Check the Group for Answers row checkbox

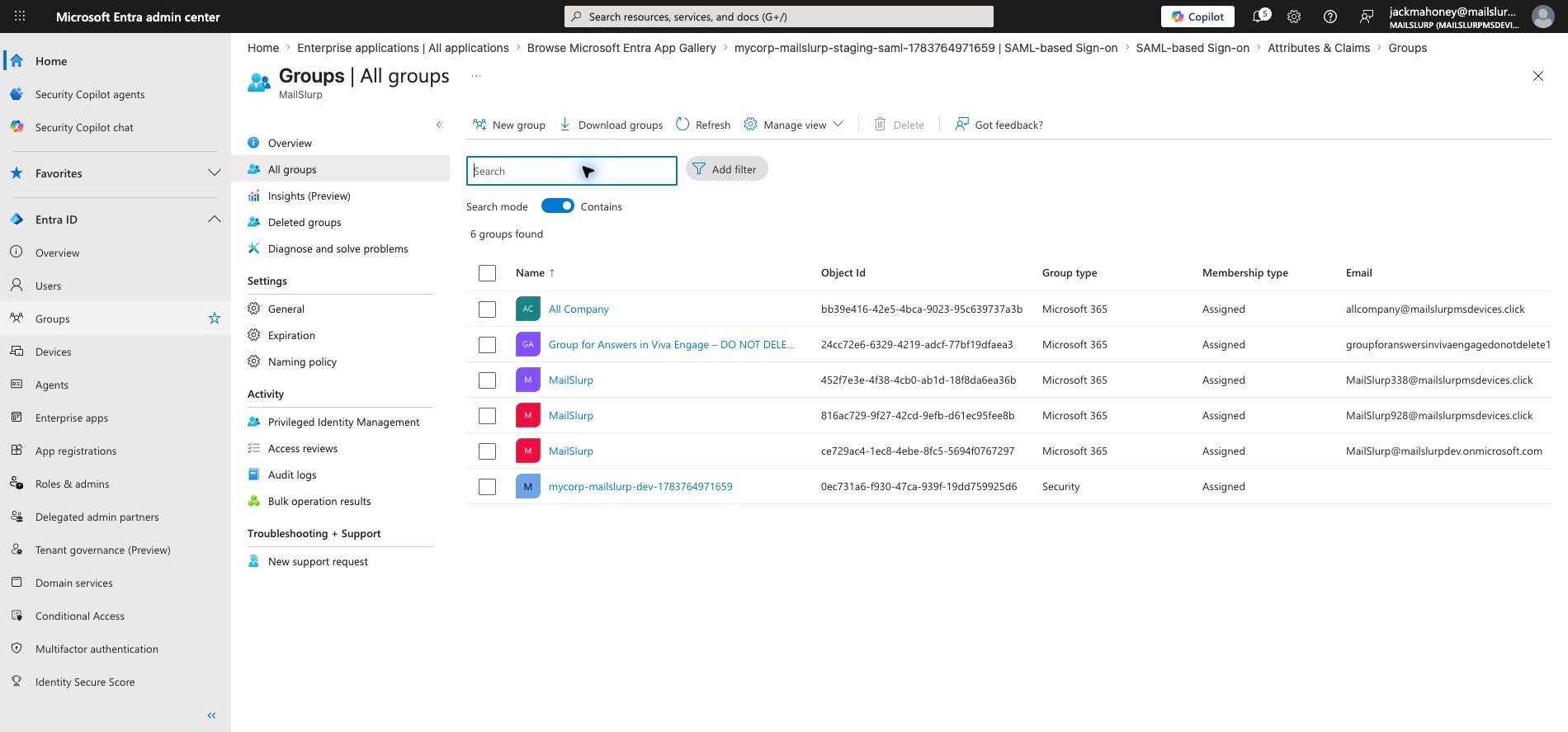click(x=487, y=345)
